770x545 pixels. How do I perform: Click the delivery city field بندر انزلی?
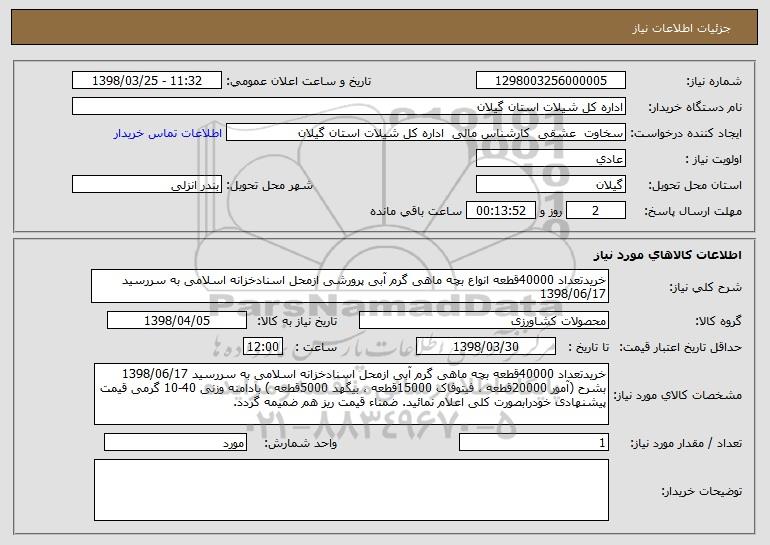(147, 185)
